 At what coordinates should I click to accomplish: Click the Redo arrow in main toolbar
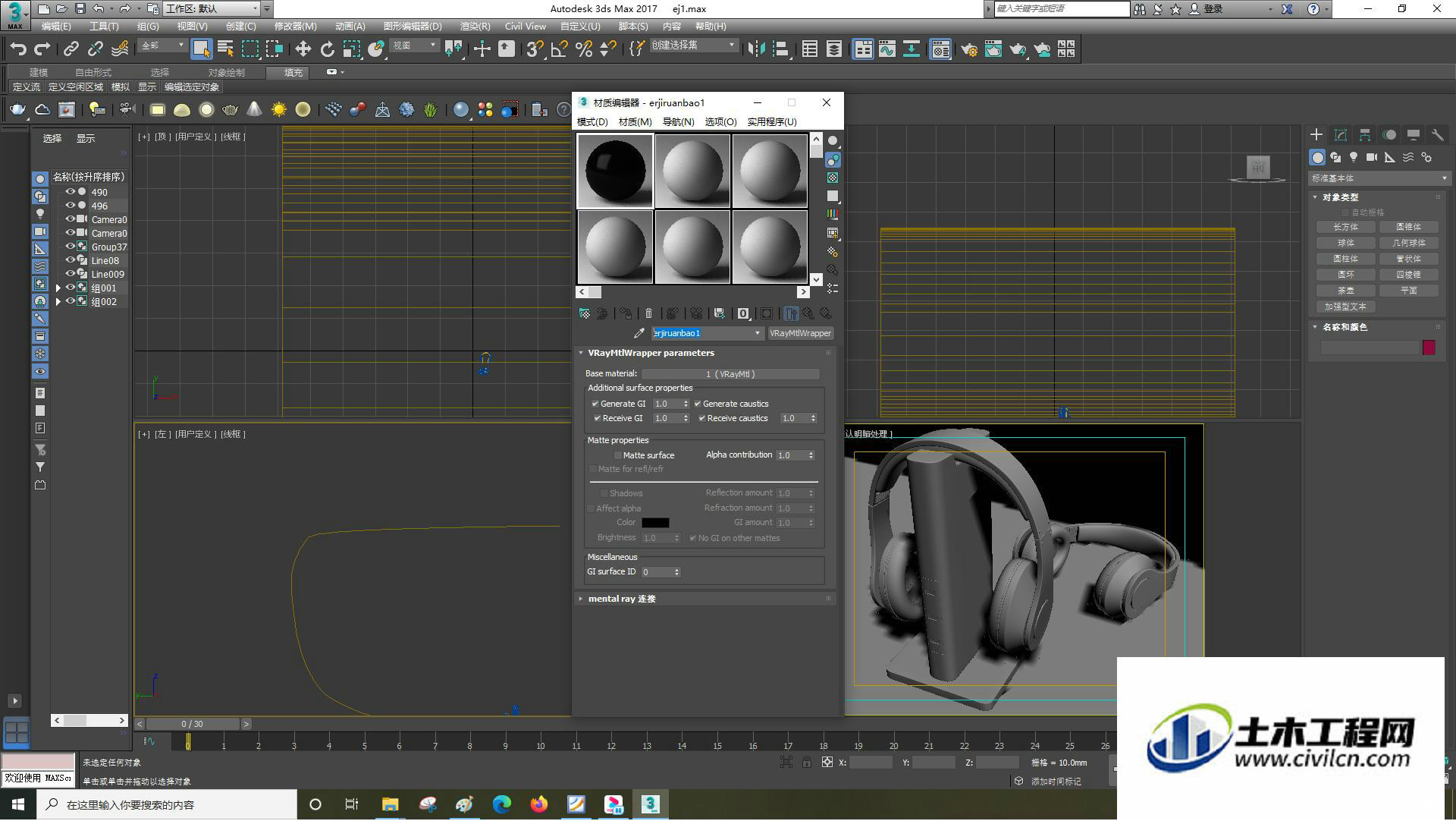42,49
